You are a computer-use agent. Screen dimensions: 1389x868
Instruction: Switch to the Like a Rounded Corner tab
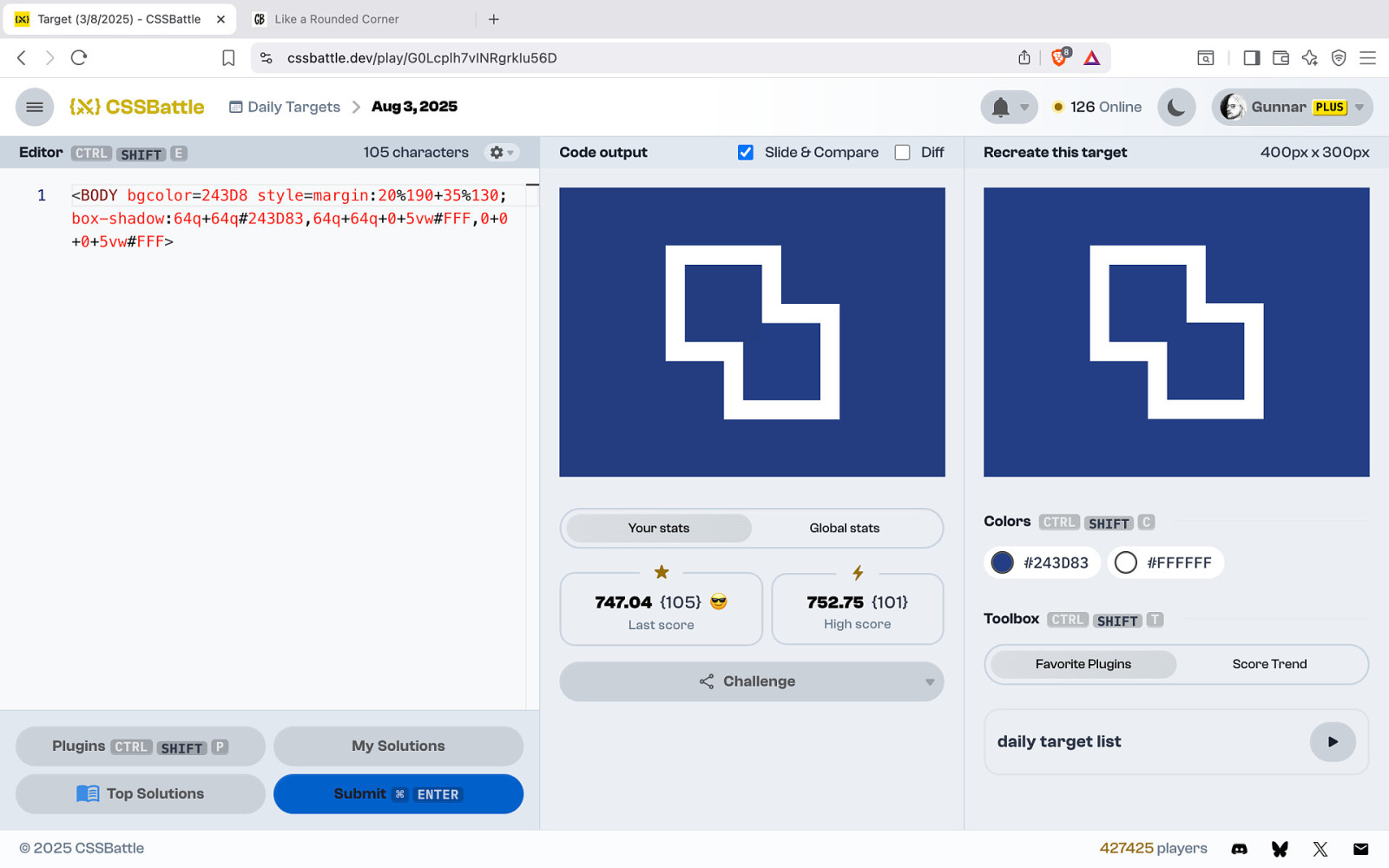(363, 19)
